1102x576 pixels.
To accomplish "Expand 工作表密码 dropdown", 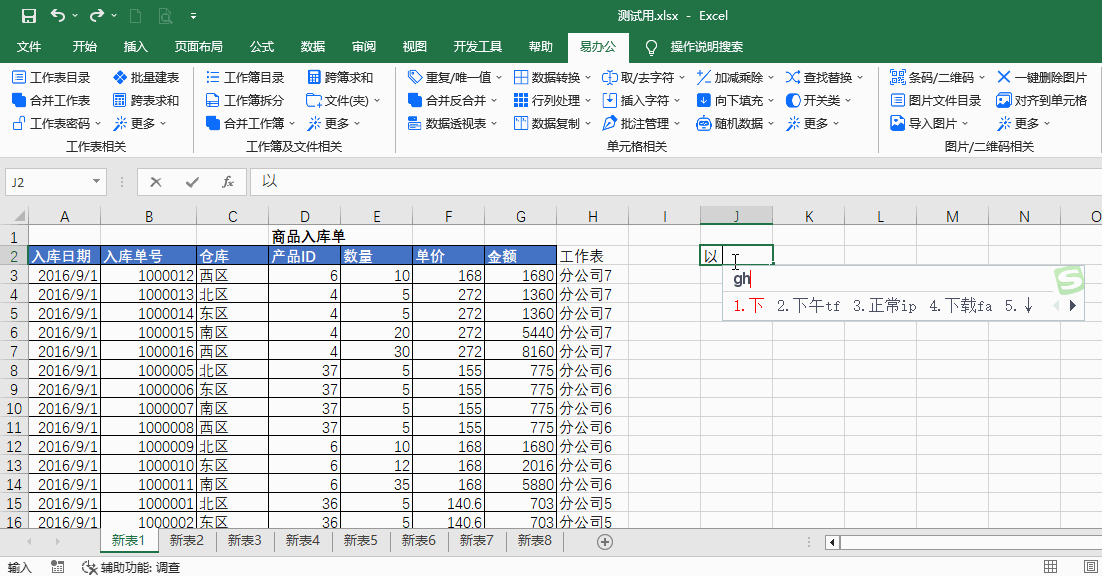I will 98,124.
